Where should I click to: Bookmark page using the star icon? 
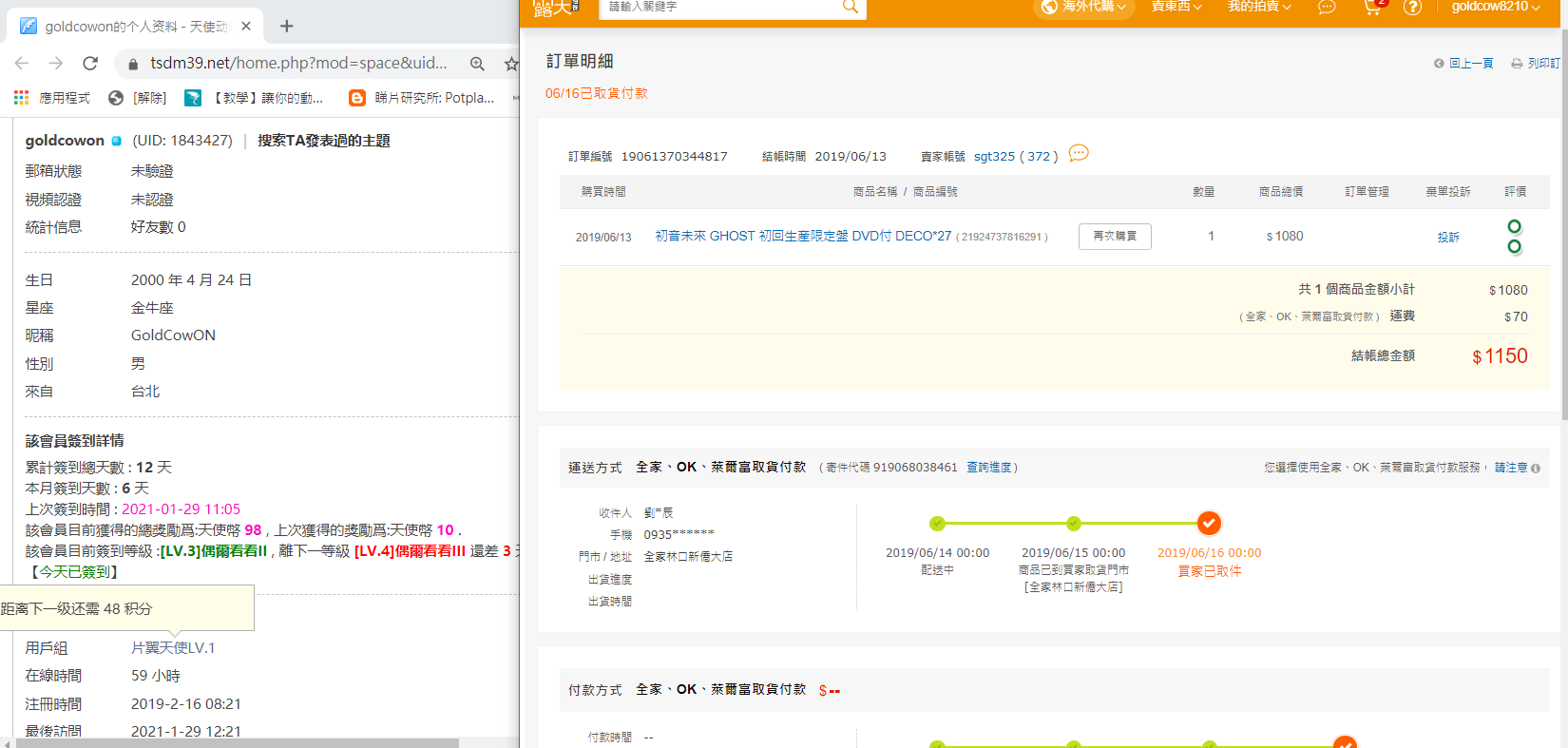[511, 64]
